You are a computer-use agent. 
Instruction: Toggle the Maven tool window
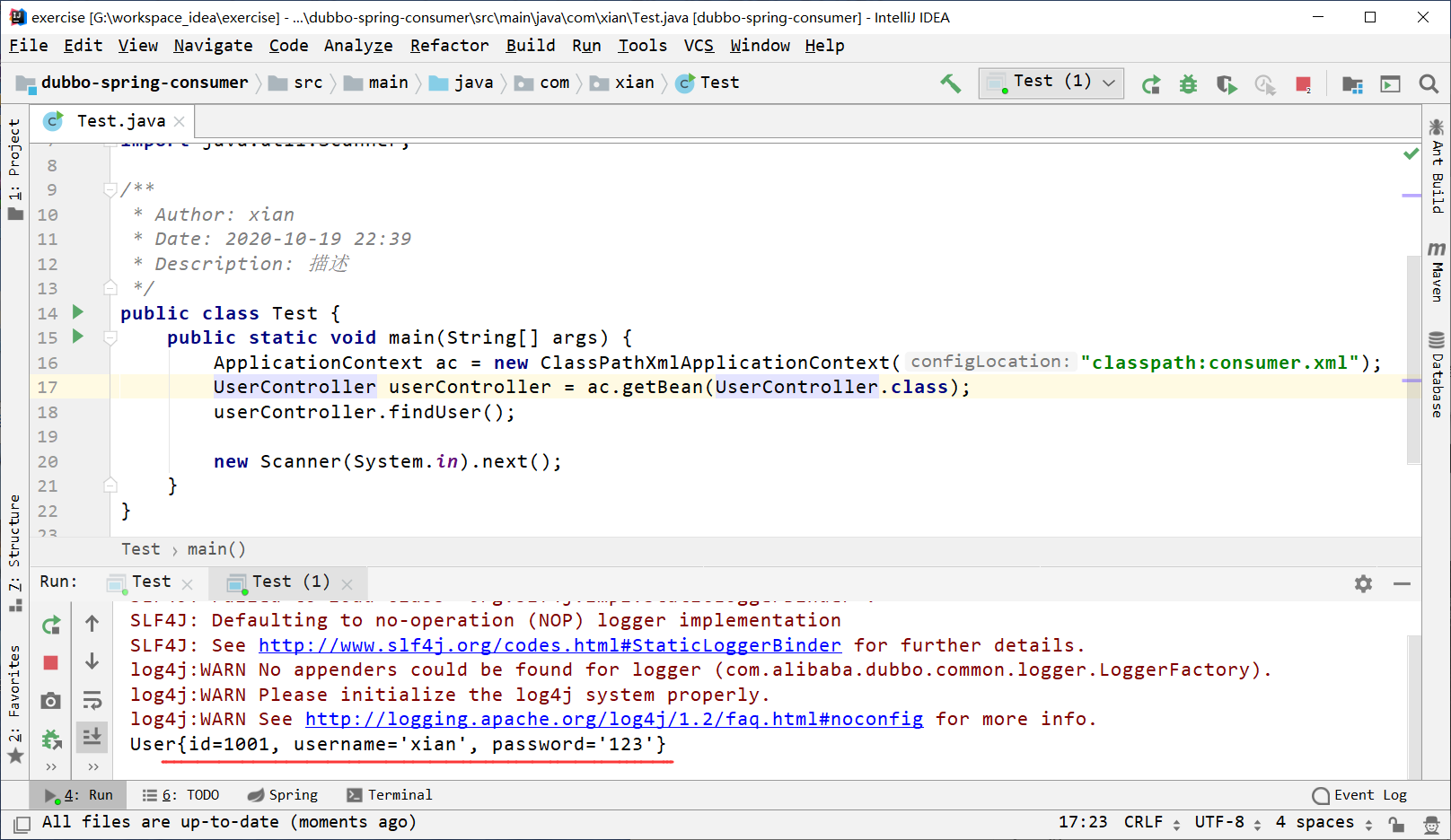point(1437,272)
